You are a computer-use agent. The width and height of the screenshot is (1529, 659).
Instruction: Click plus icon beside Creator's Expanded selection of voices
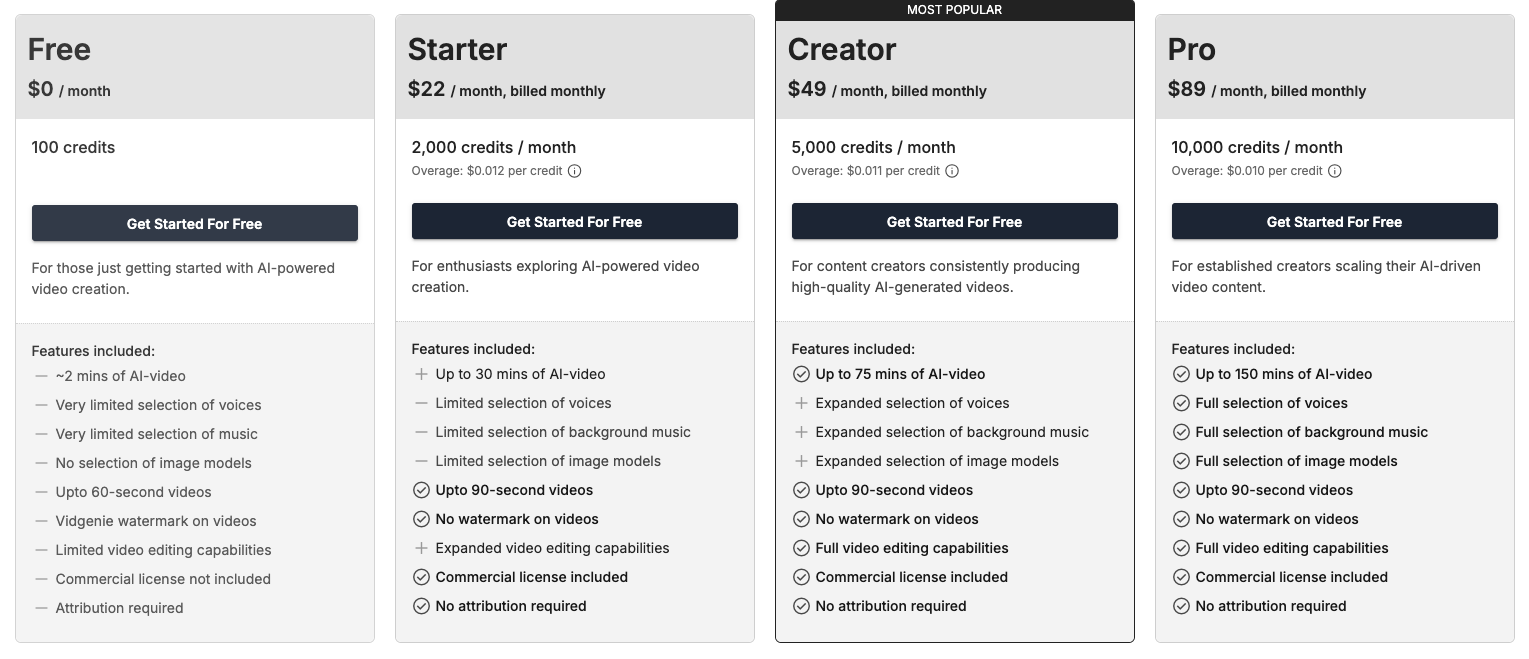[801, 403]
